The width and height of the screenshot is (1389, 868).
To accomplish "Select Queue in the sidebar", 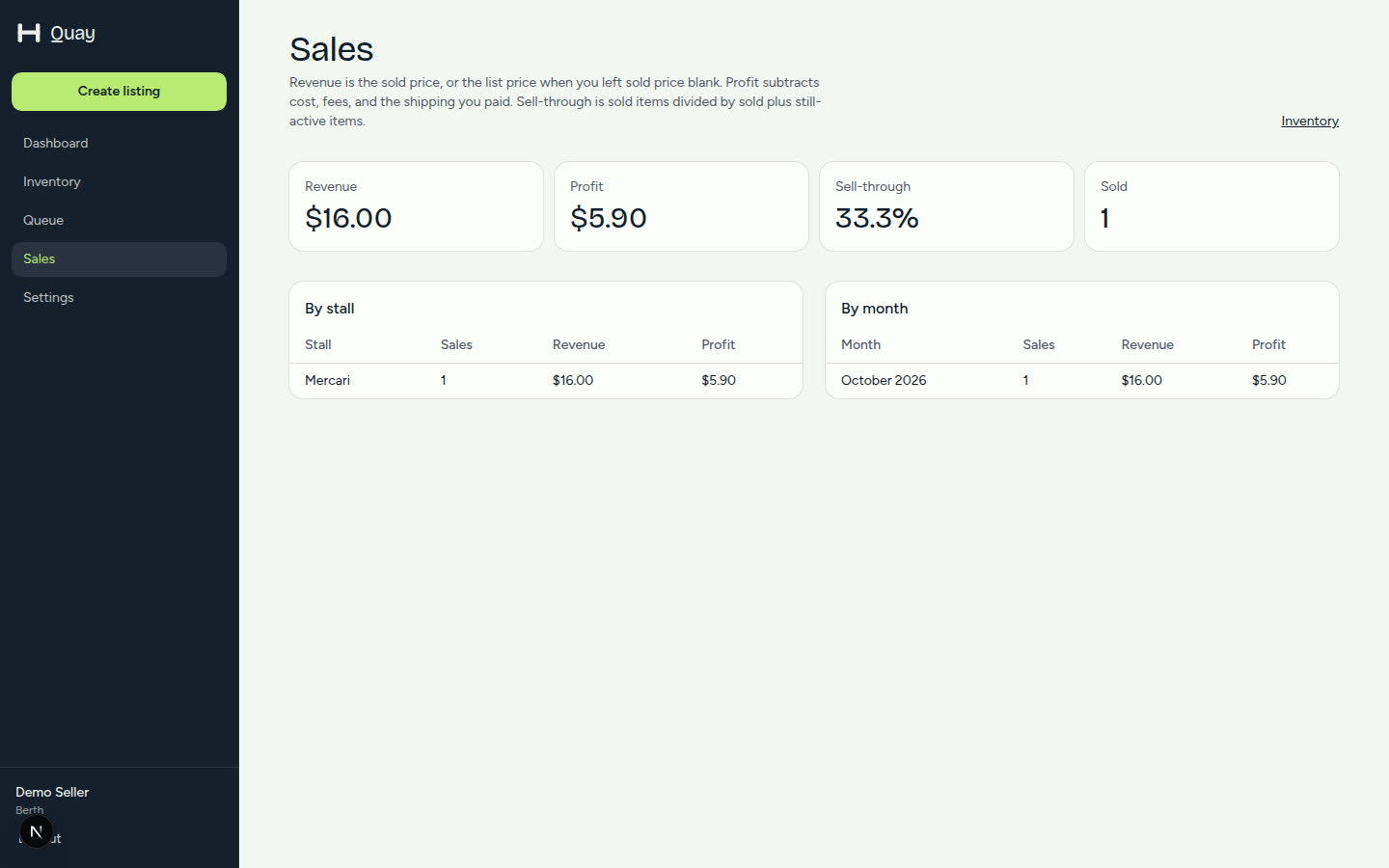I will [119, 220].
